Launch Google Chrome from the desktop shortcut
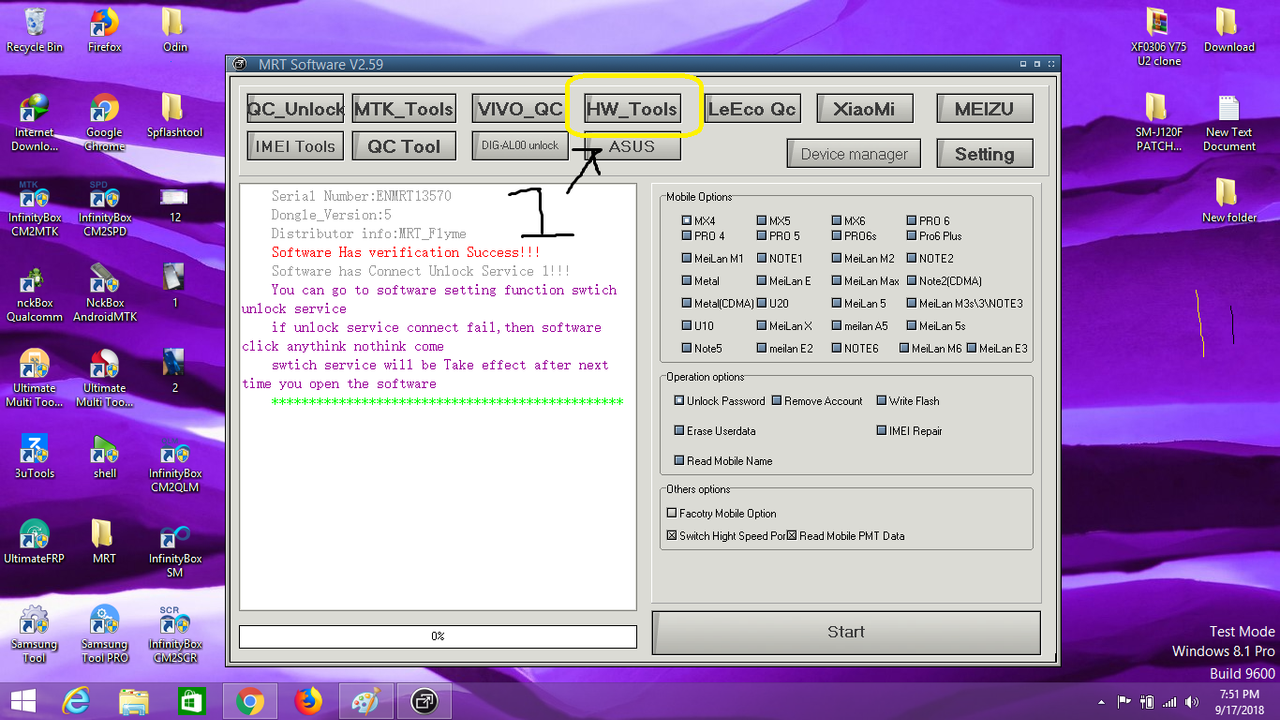1280x720 pixels. pyautogui.click(x=104, y=123)
